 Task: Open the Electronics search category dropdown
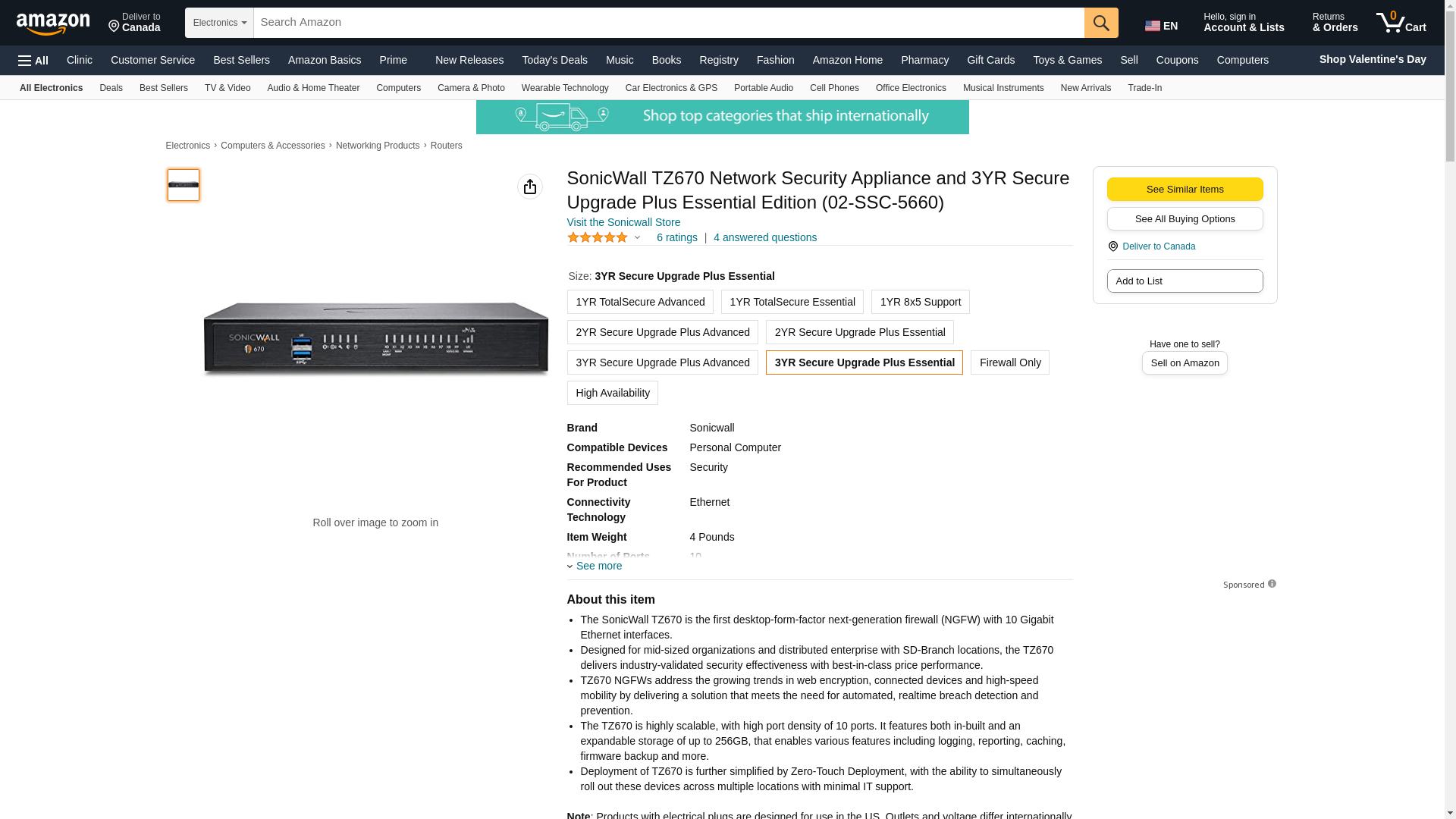tap(219, 23)
